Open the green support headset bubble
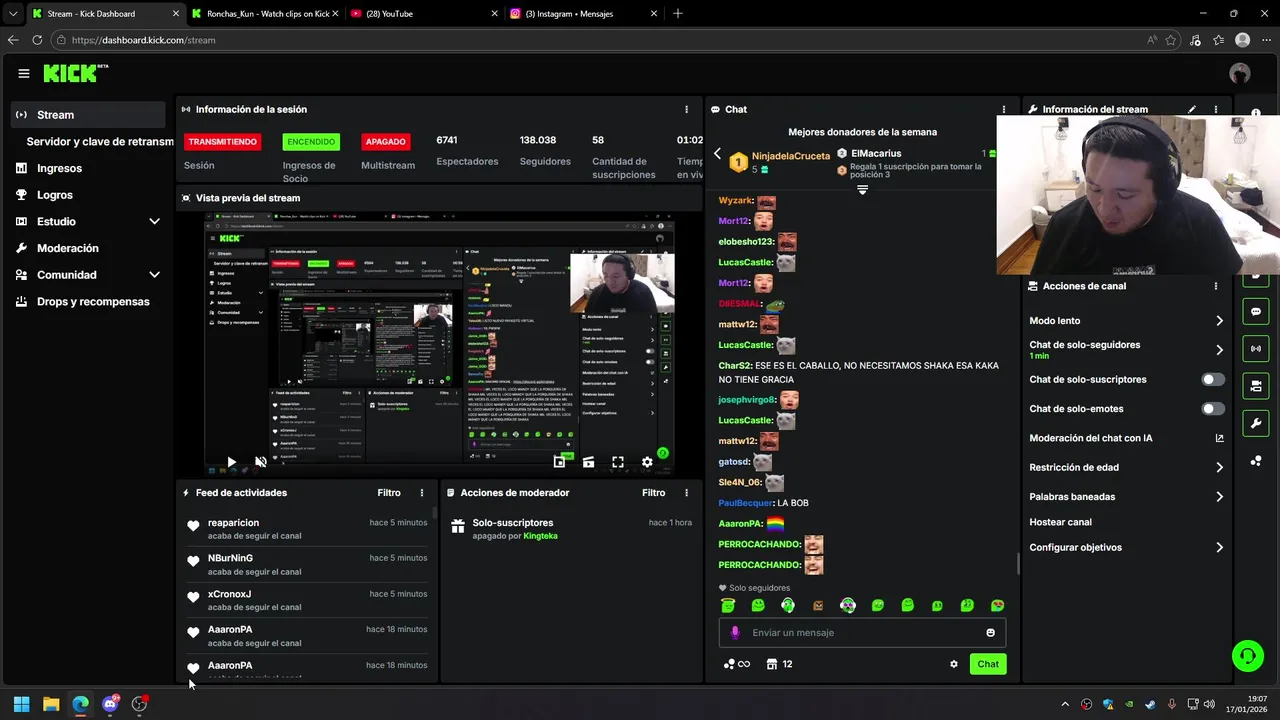1280x720 pixels. click(1247, 656)
